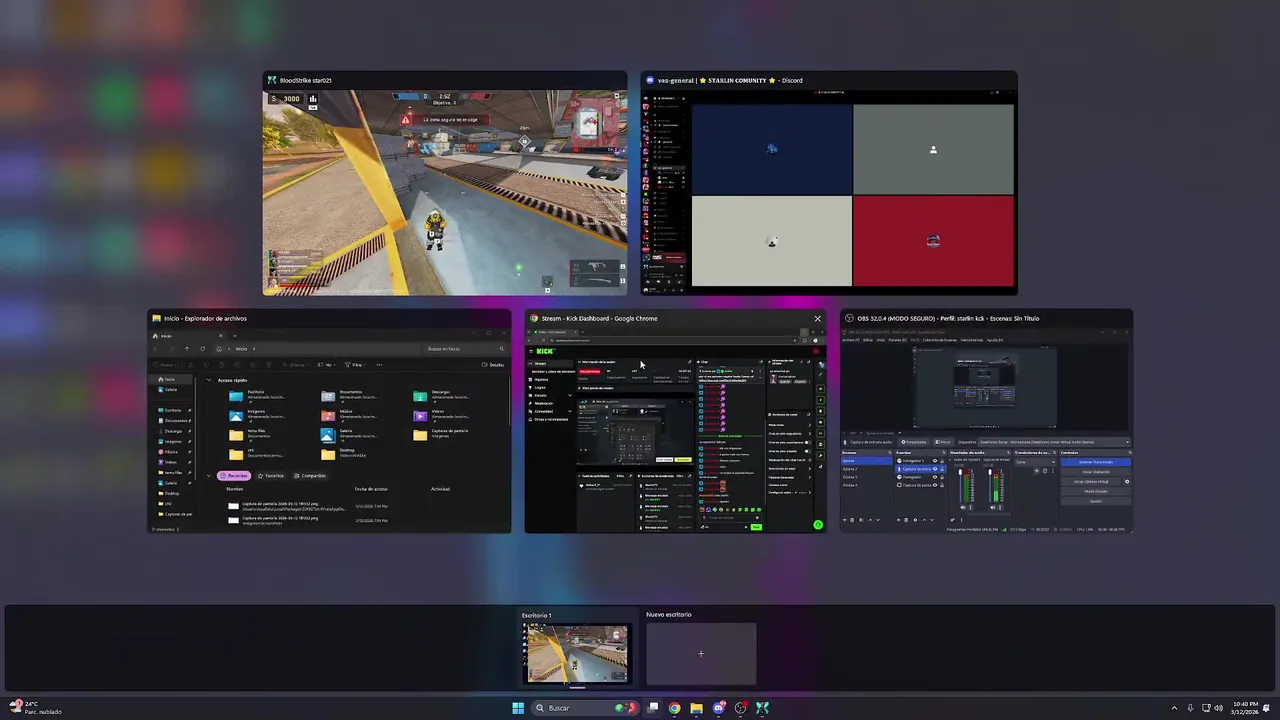Open network settings from the tray icon
Viewport: 1280px width, 720px height.
click(1206, 708)
